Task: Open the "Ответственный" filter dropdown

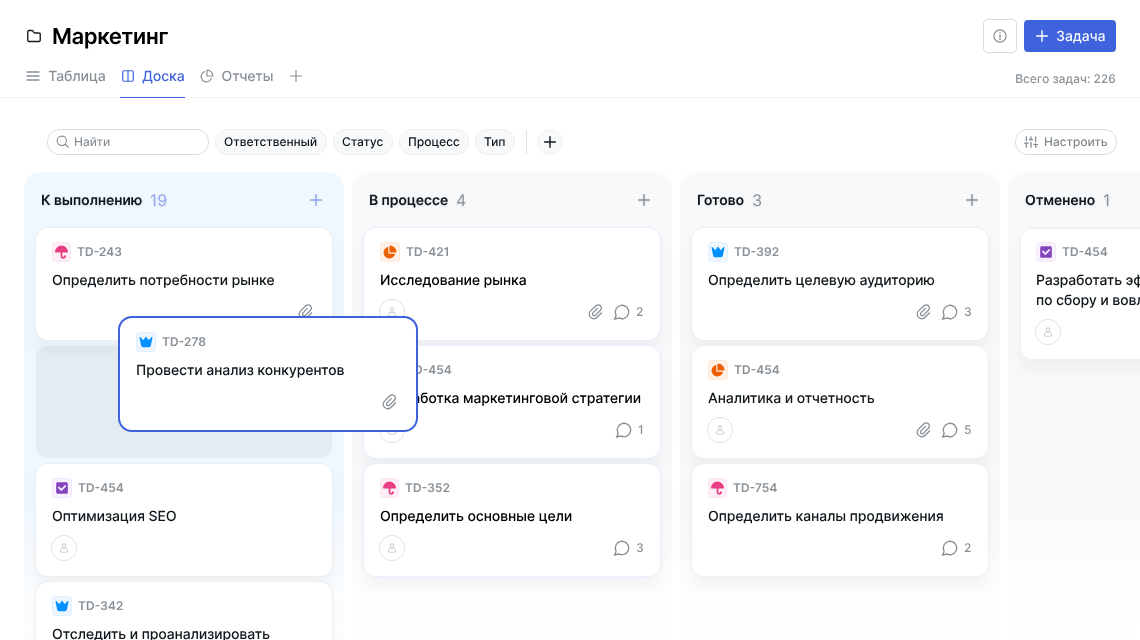Action: click(270, 142)
